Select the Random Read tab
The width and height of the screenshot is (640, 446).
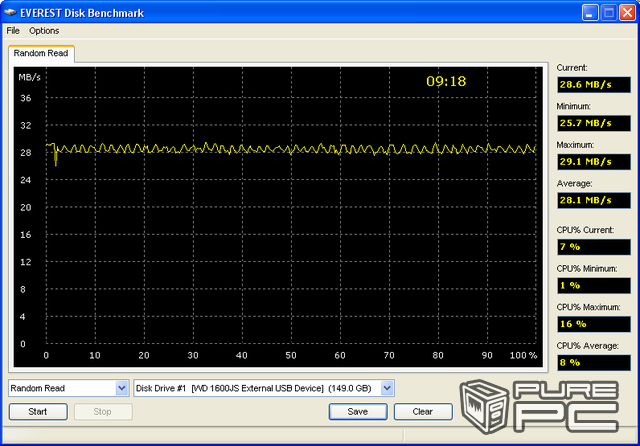(41, 53)
